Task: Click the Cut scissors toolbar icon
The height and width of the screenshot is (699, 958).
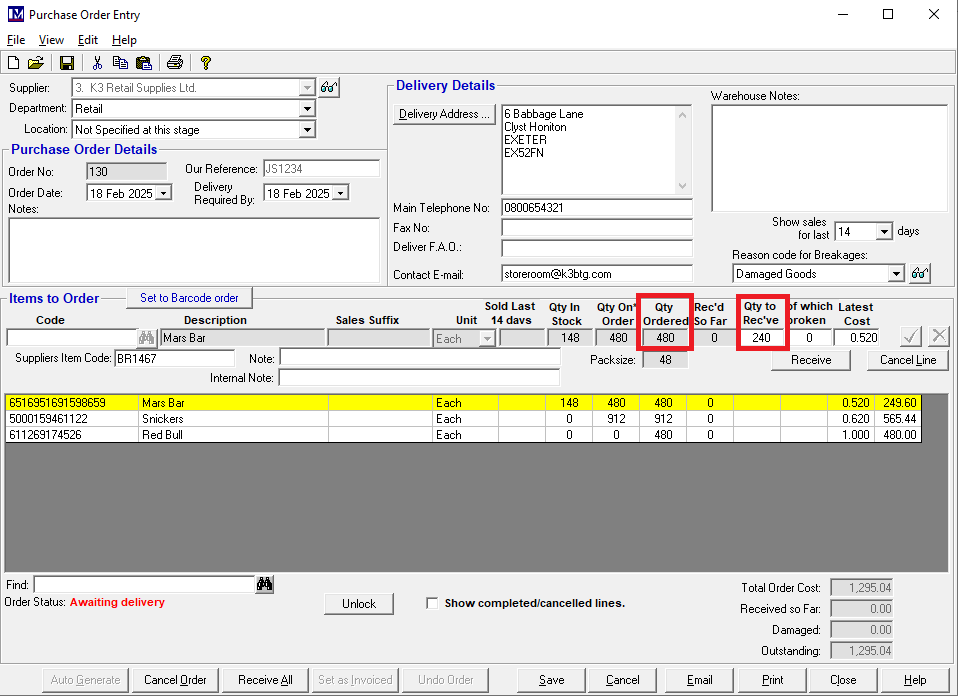Action: [x=98, y=63]
